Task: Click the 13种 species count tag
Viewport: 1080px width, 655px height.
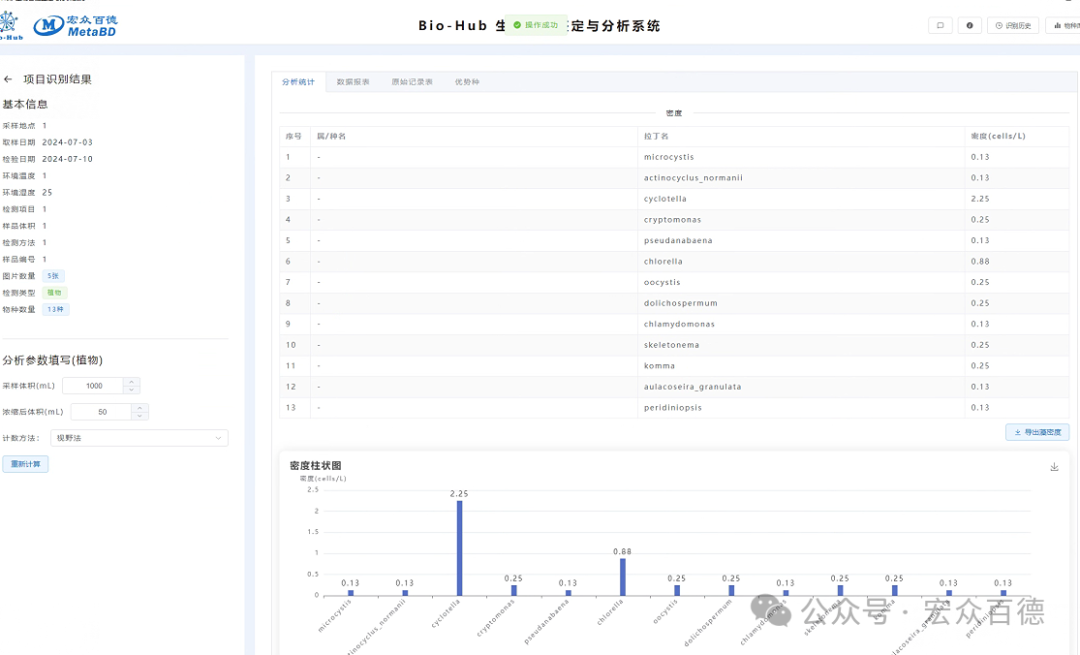Action: point(55,309)
